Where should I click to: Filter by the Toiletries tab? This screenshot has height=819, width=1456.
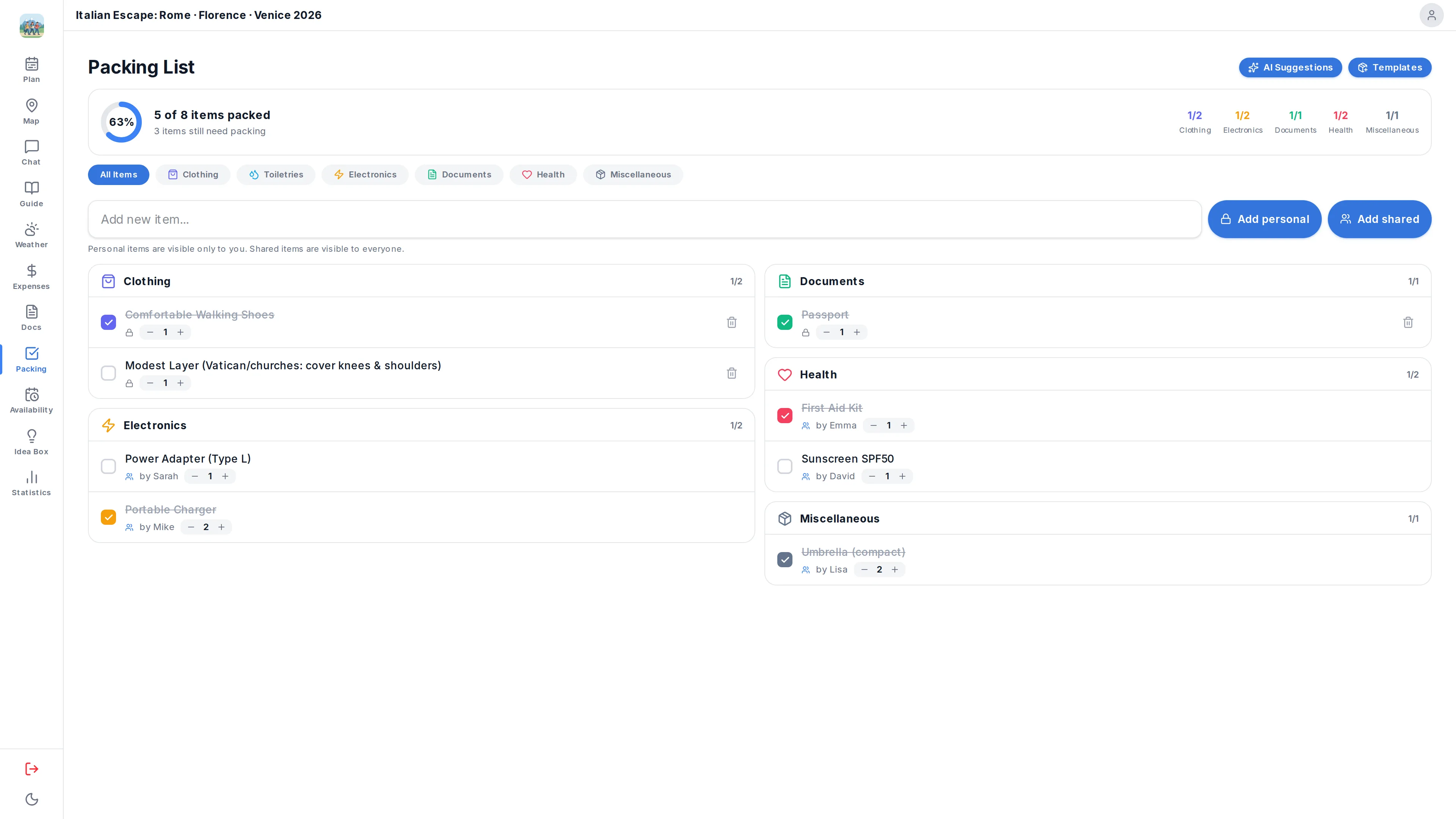click(x=276, y=175)
